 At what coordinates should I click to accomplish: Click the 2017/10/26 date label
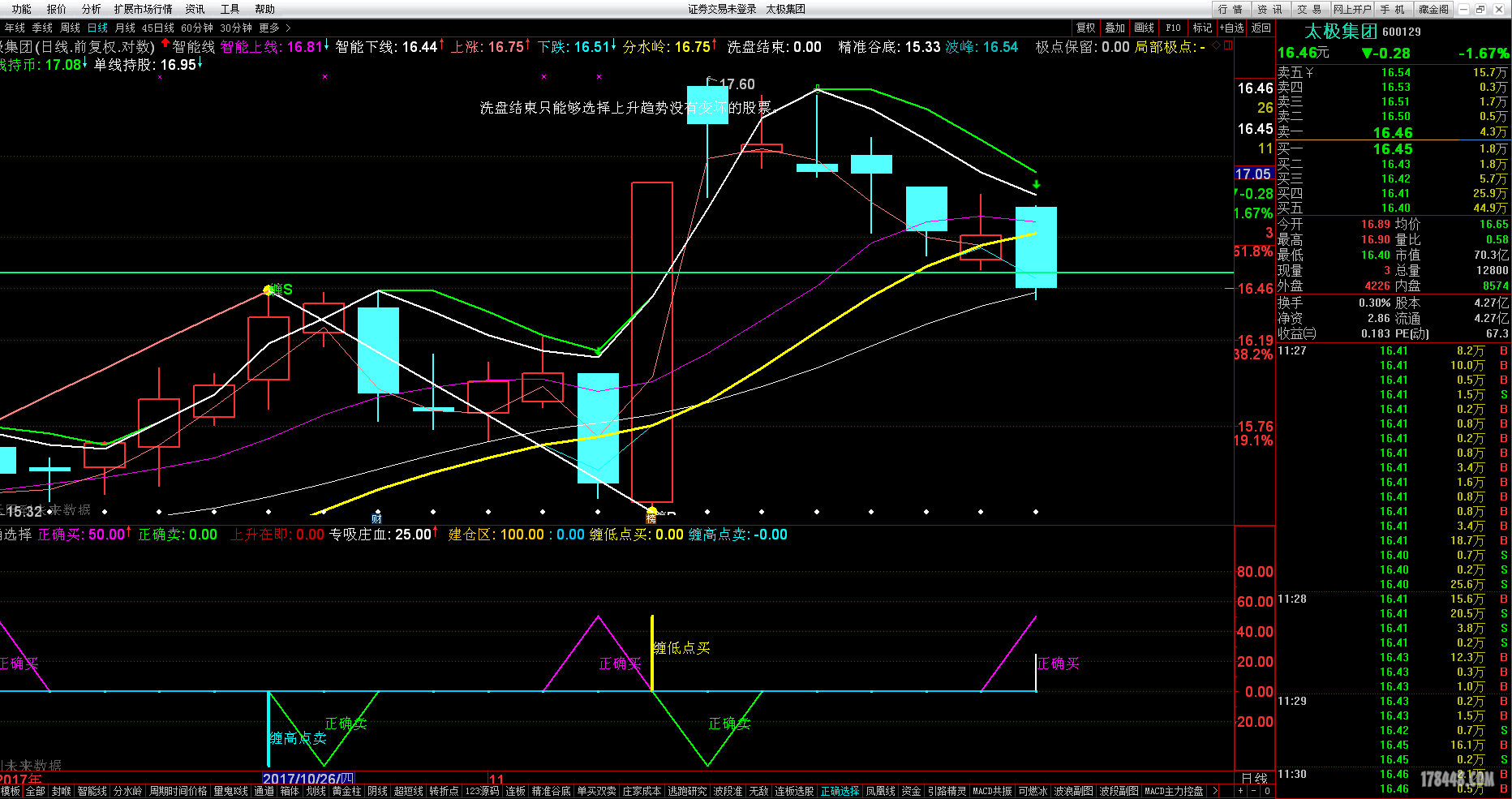coord(308,779)
